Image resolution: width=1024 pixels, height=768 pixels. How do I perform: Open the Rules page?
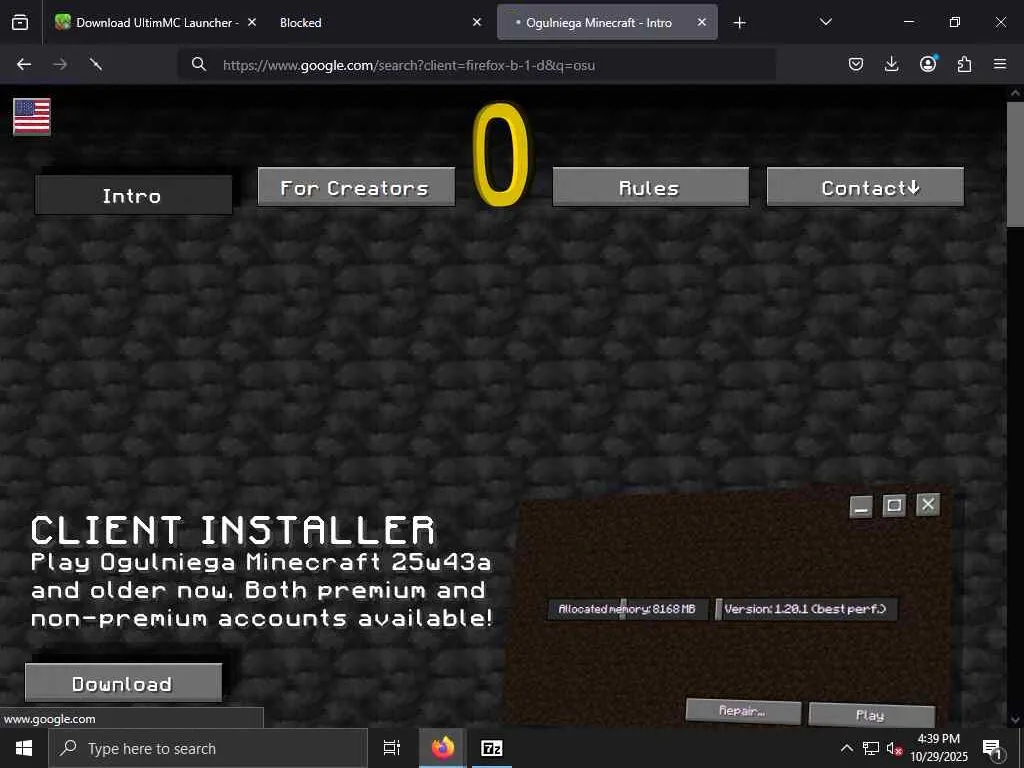650,187
